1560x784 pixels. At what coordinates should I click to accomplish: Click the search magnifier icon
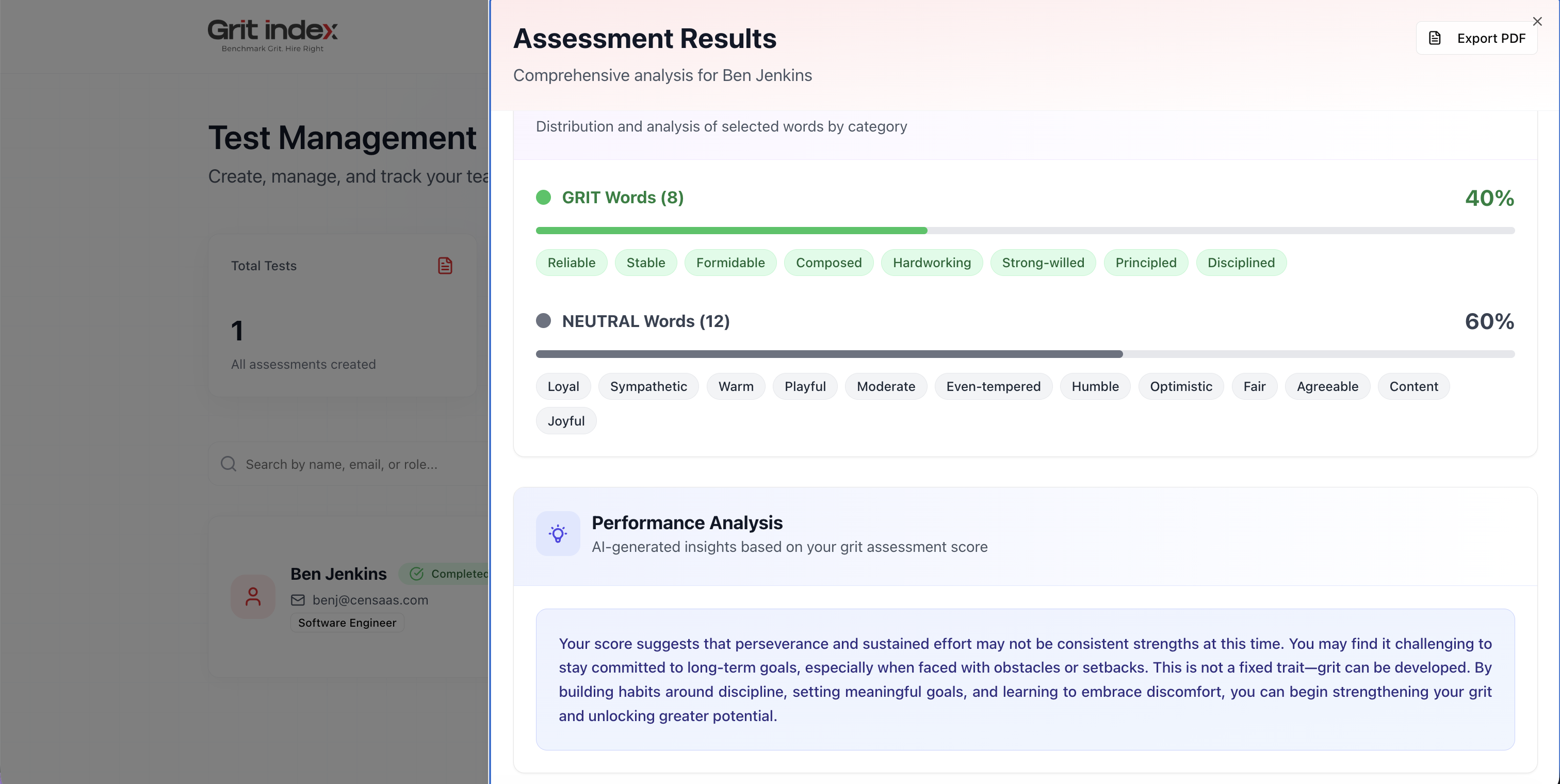tap(229, 464)
